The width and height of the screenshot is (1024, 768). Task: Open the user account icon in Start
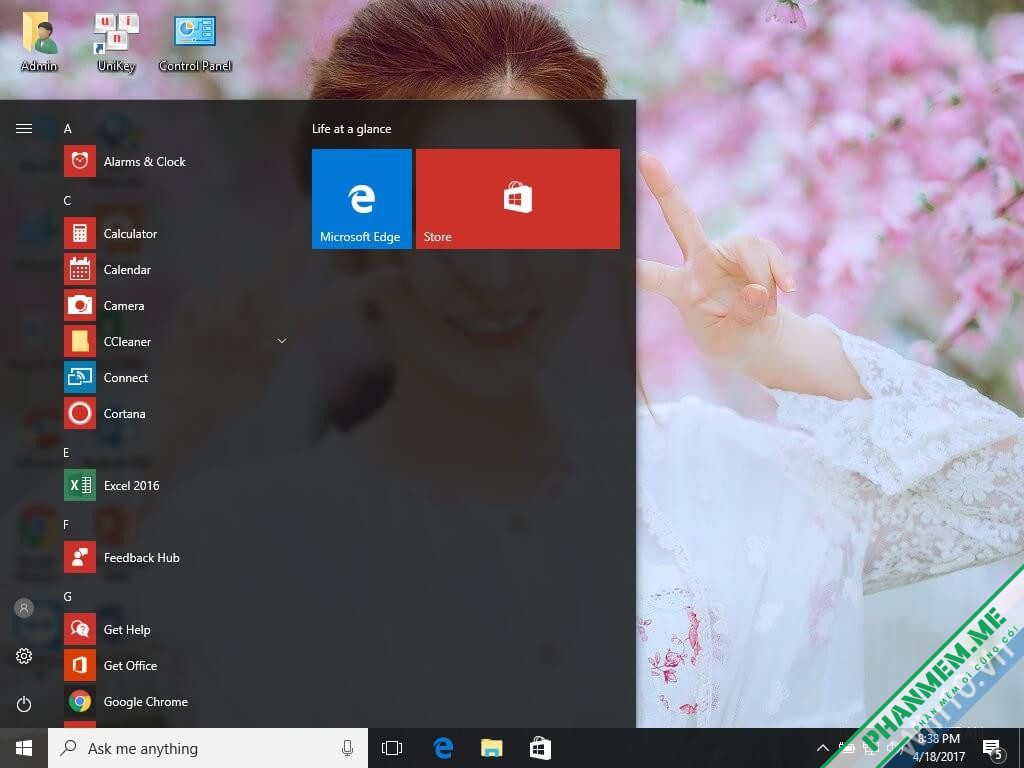(x=24, y=608)
